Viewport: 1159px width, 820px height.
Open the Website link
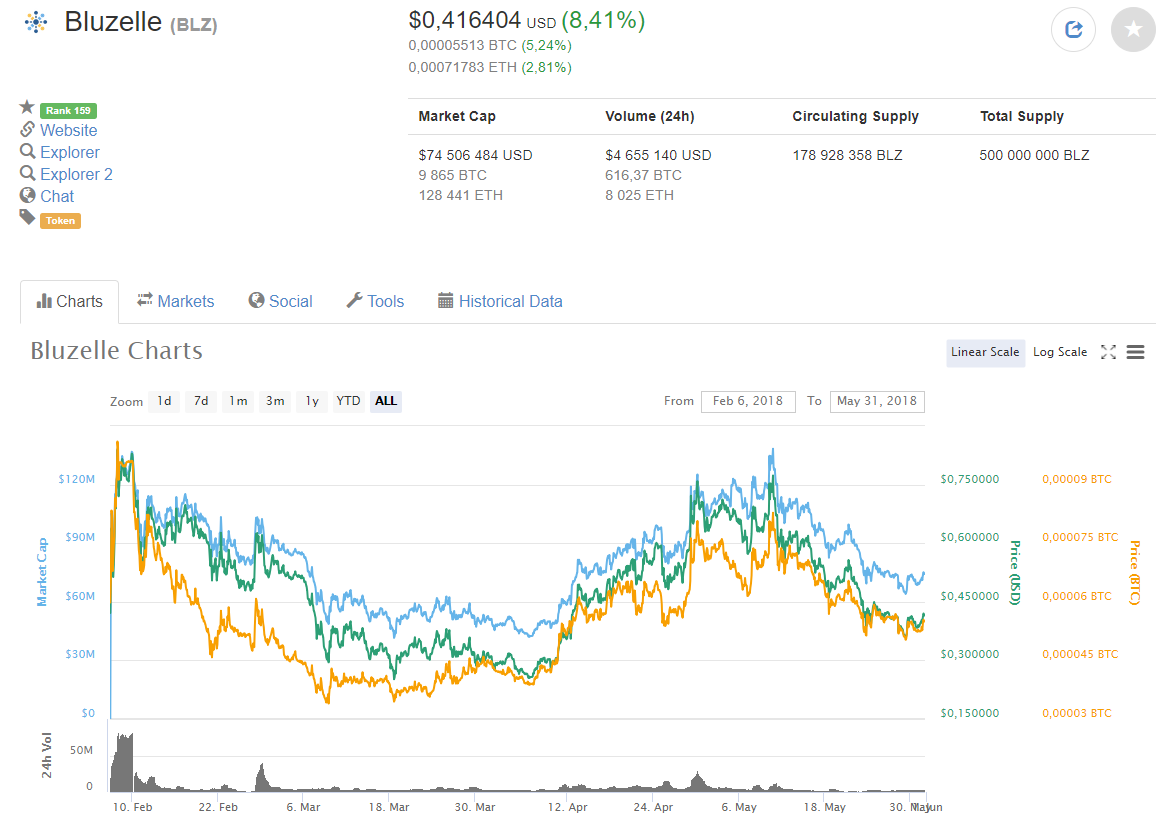pyautogui.click(x=69, y=130)
